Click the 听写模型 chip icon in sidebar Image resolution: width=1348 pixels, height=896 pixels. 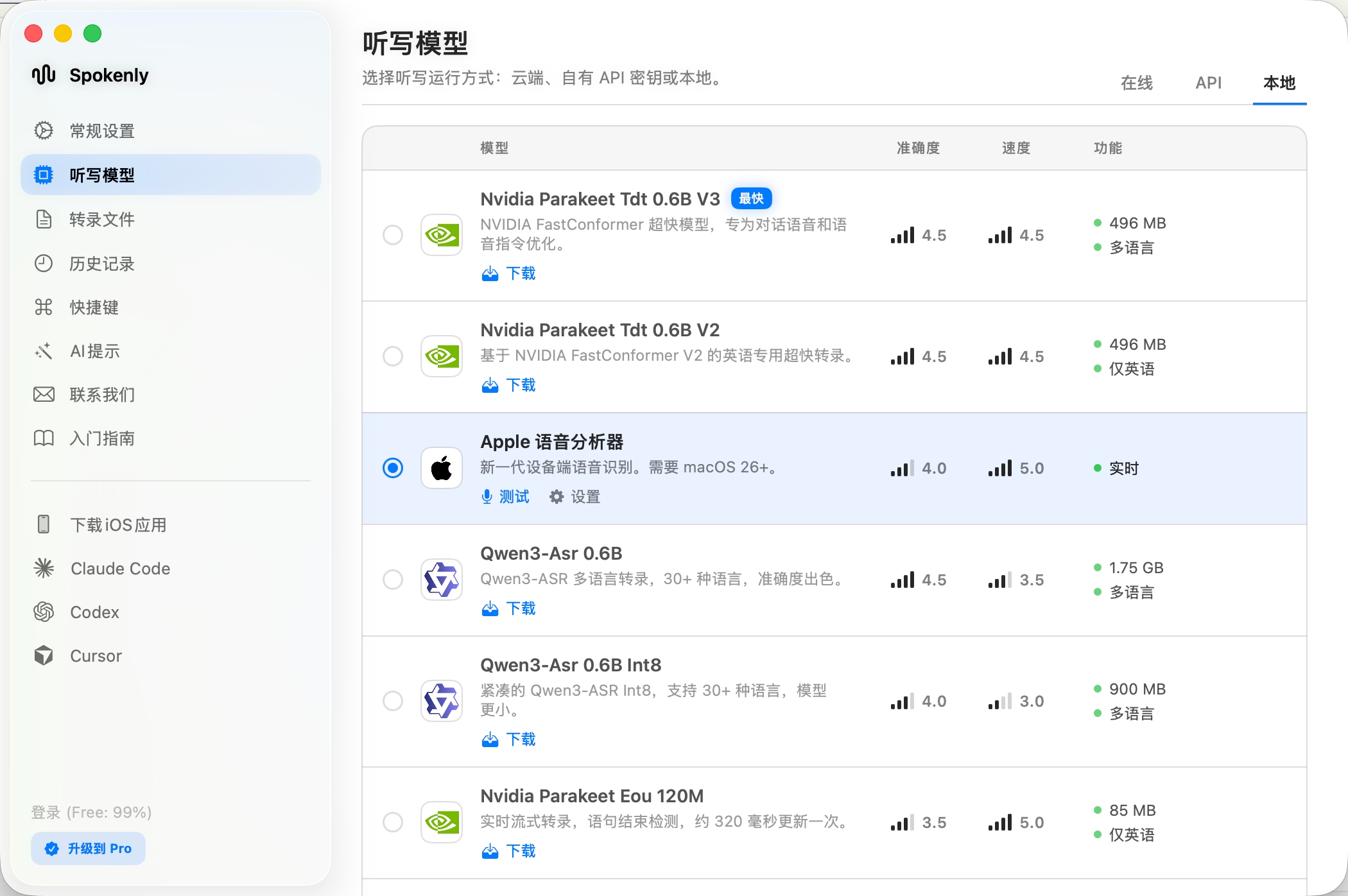tap(44, 175)
